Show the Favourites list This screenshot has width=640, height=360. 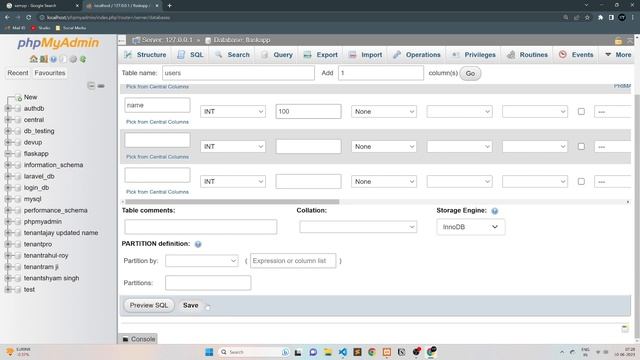[x=50, y=73]
